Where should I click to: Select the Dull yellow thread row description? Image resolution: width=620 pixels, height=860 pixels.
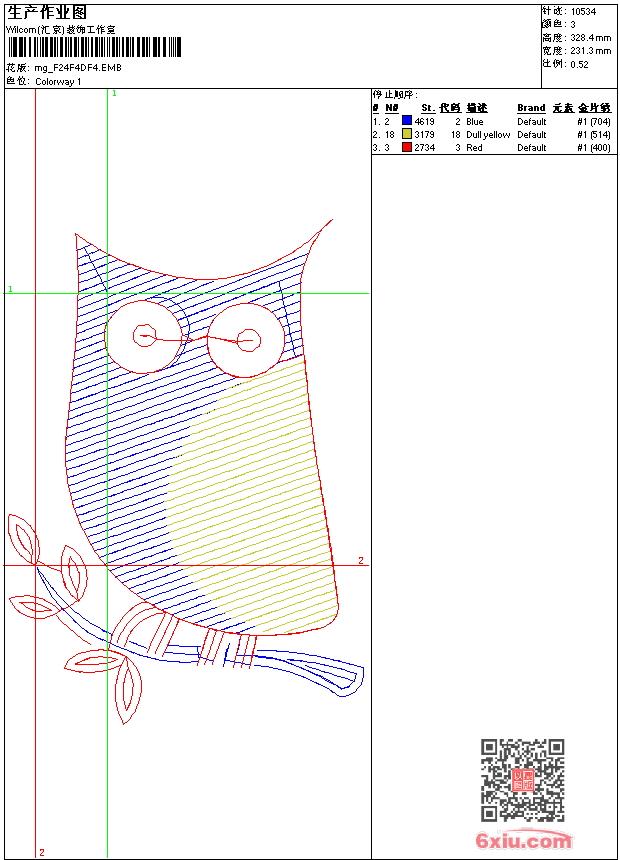point(488,134)
